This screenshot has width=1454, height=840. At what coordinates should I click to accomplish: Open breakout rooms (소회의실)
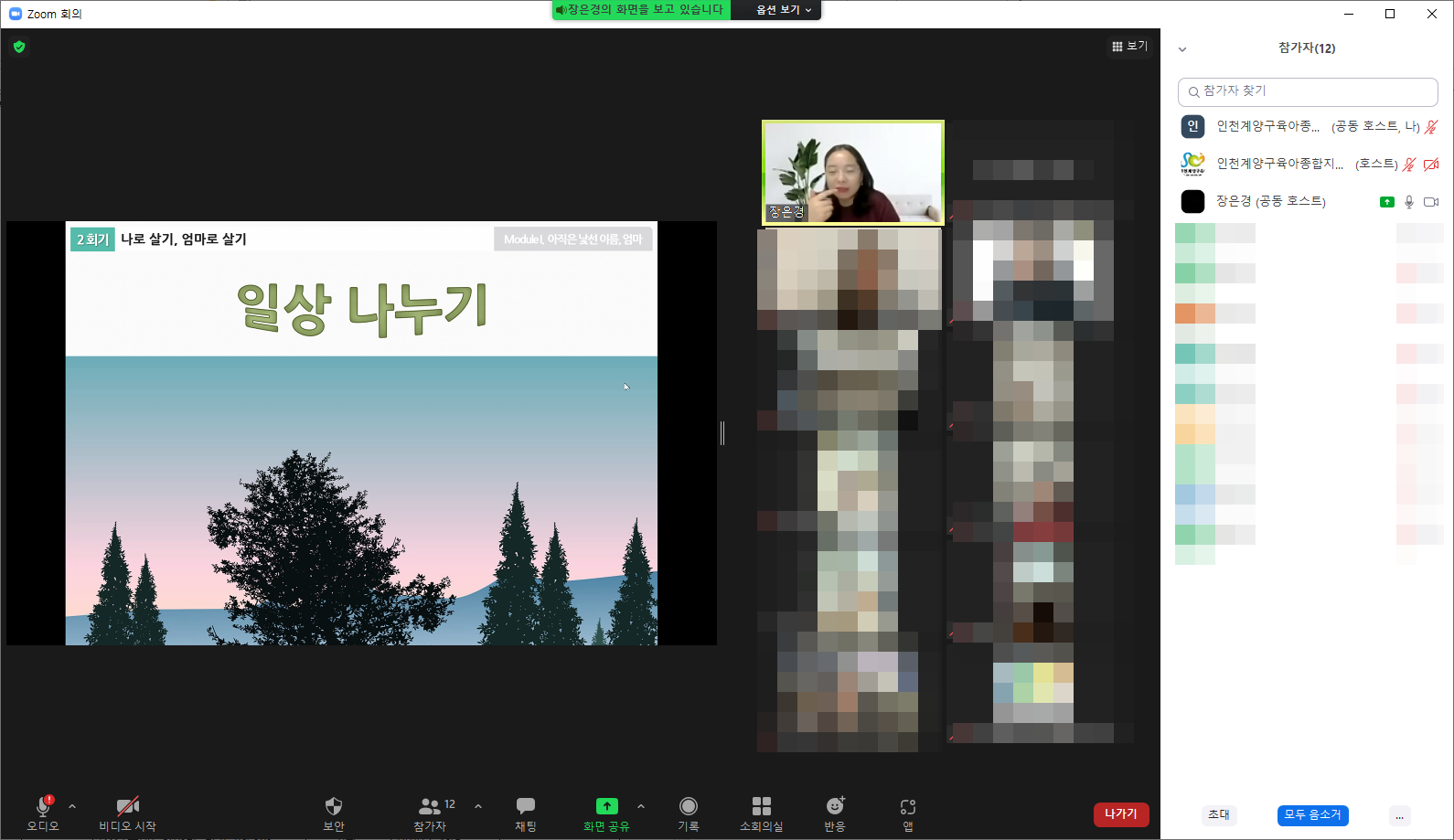coord(761,813)
